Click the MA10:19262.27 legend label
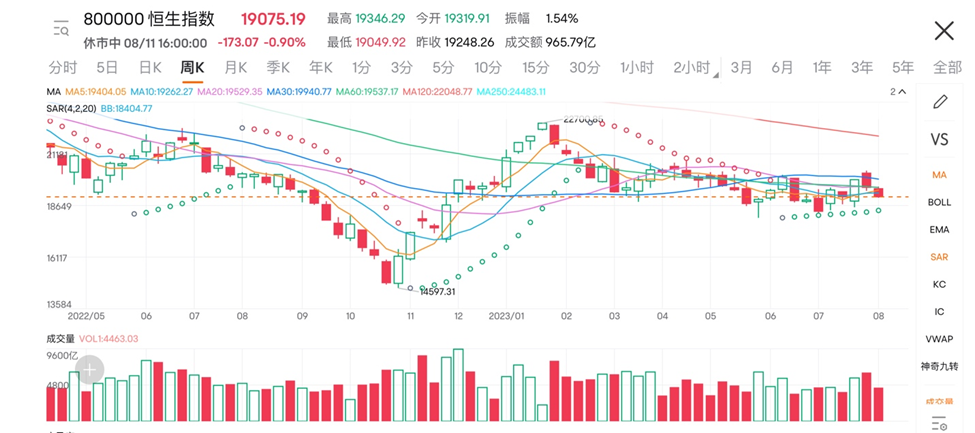This screenshot has height=433, width=975. tap(162, 91)
